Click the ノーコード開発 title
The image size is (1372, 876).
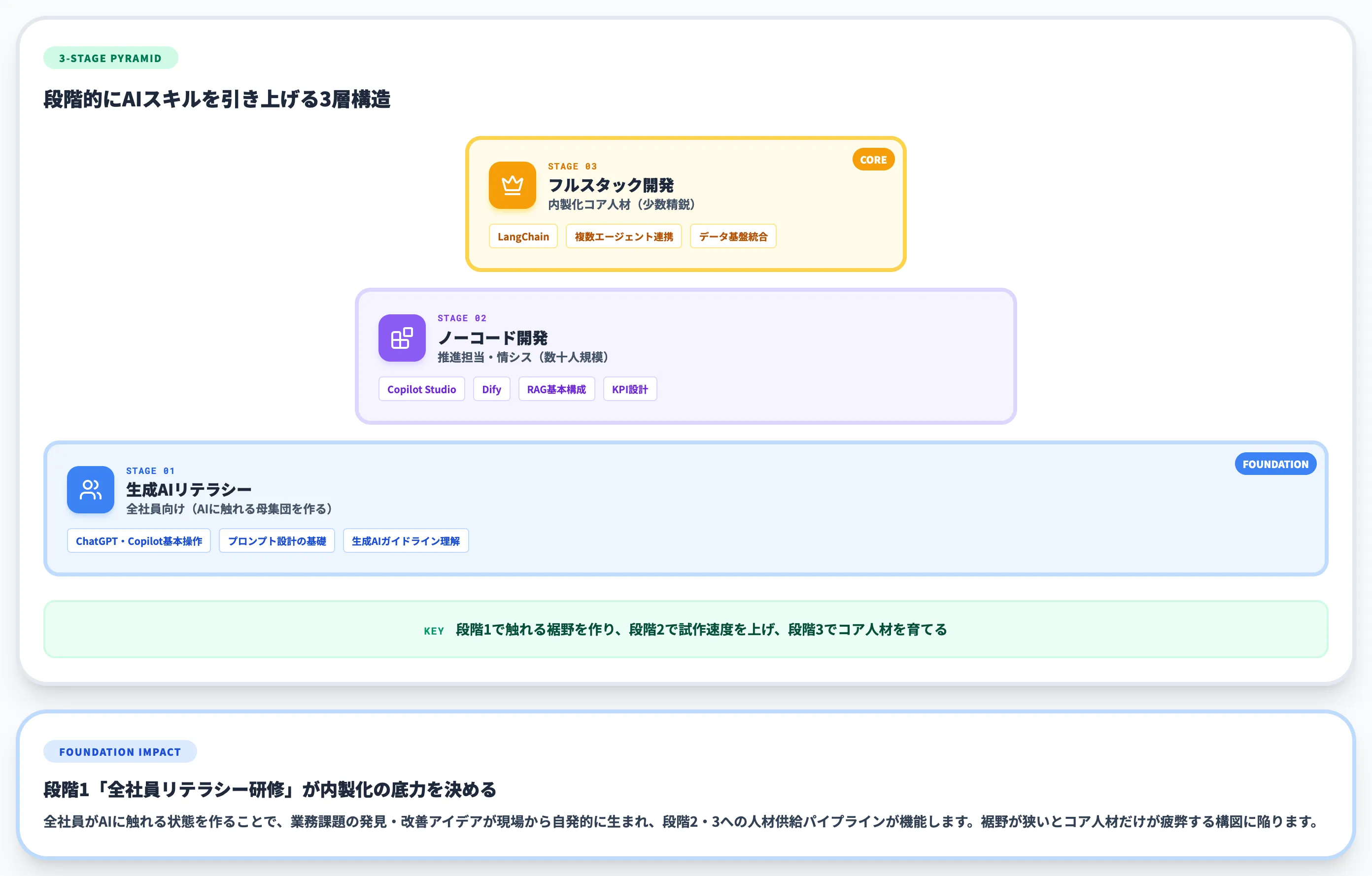coord(493,338)
